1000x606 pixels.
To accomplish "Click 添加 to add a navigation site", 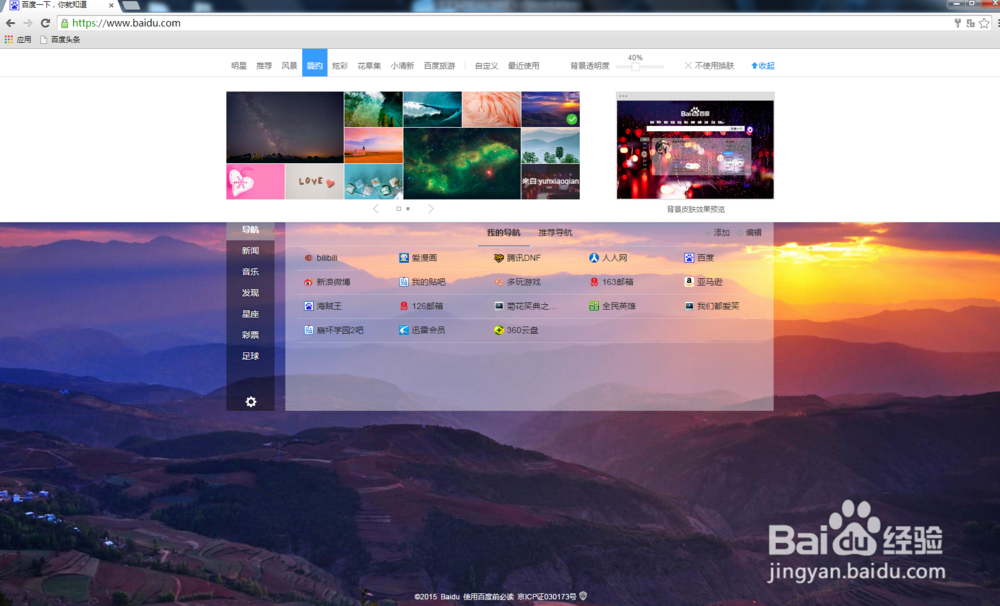I will (717, 233).
